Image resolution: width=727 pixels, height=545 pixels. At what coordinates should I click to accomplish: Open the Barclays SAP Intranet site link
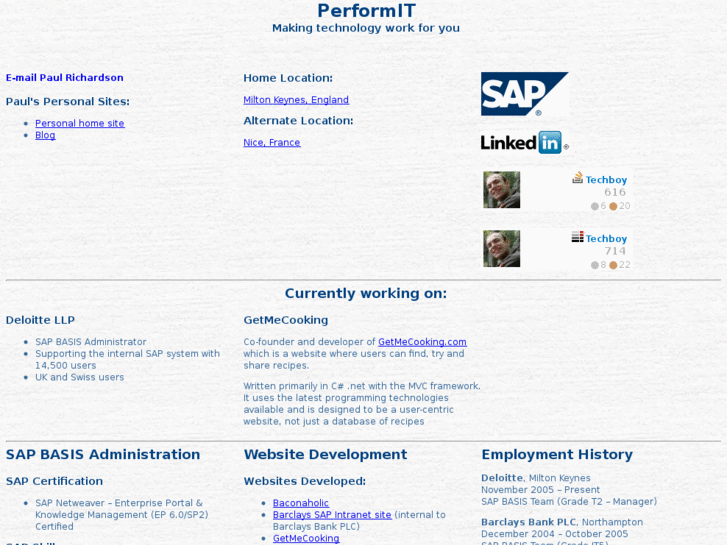[332, 515]
